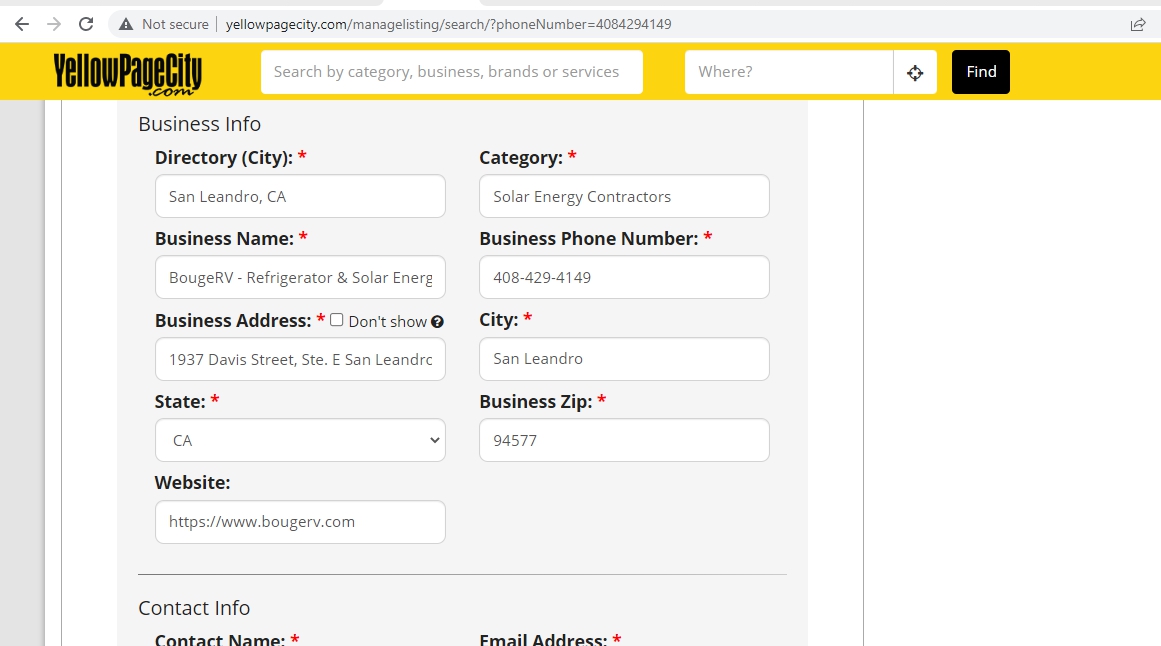This screenshot has width=1161, height=646.
Task: Edit the Business Phone Number field
Action: 624,277
